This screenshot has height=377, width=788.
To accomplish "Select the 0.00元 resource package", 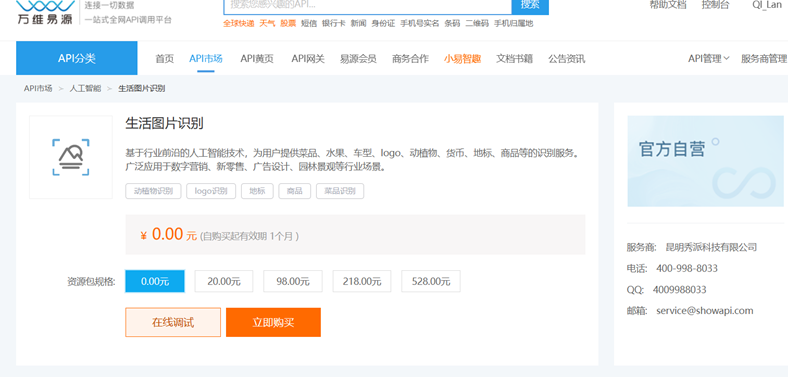I will (155, 281).
